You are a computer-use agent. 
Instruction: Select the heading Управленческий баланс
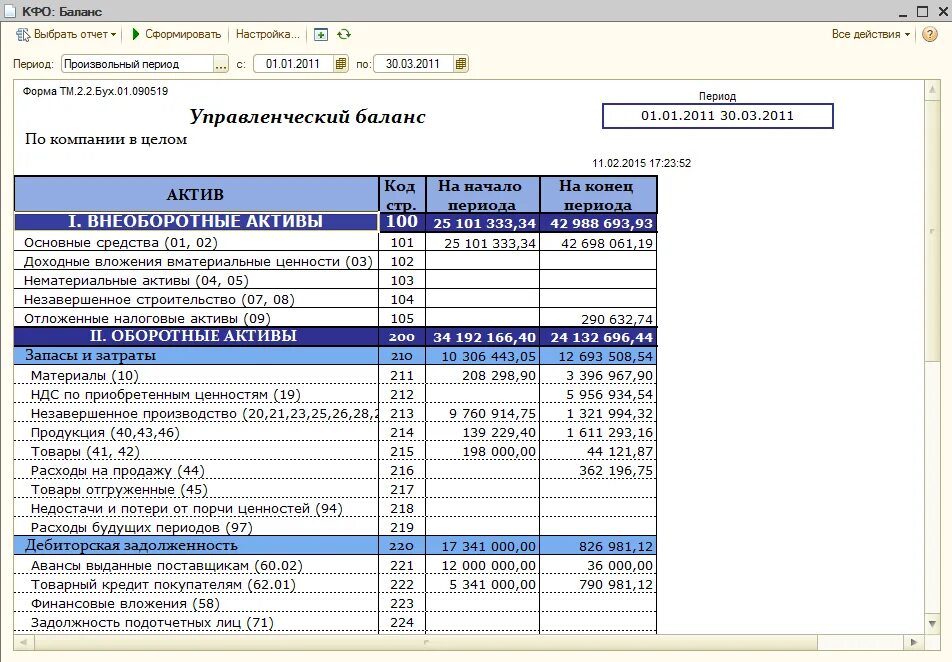(307, 116)
